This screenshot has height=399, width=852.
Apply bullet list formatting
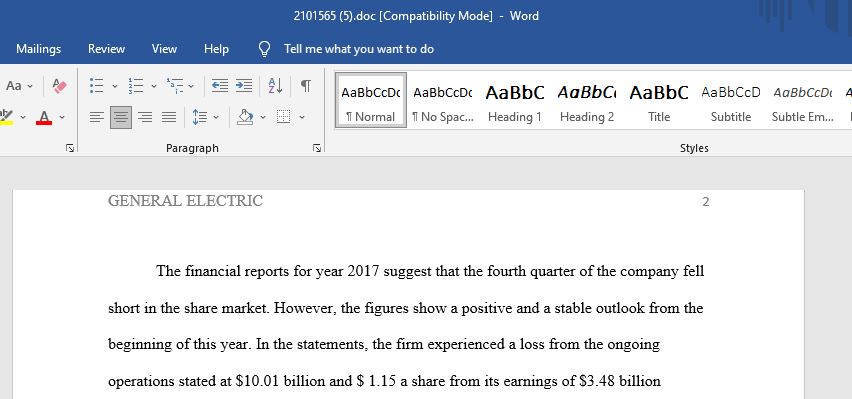97,85
